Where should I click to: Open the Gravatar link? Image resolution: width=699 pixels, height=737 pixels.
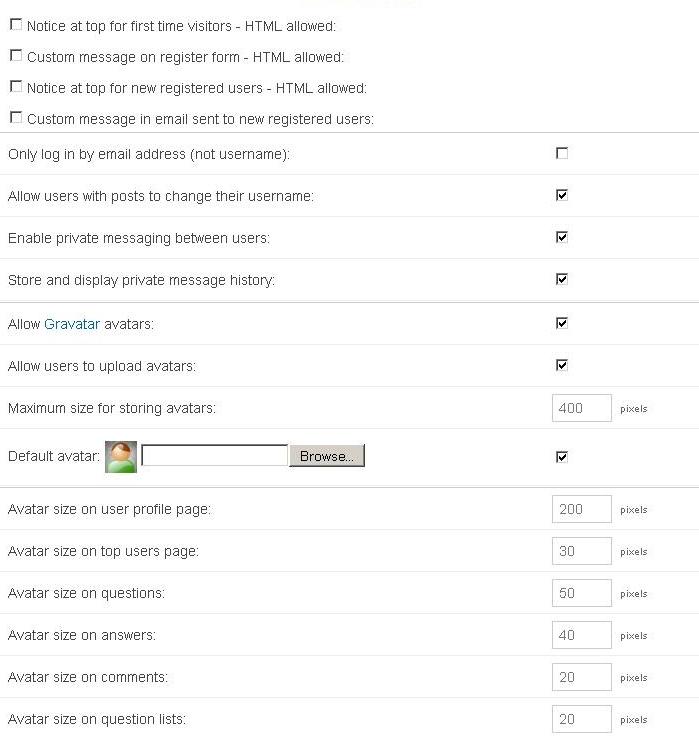click(x=72, y=324)
